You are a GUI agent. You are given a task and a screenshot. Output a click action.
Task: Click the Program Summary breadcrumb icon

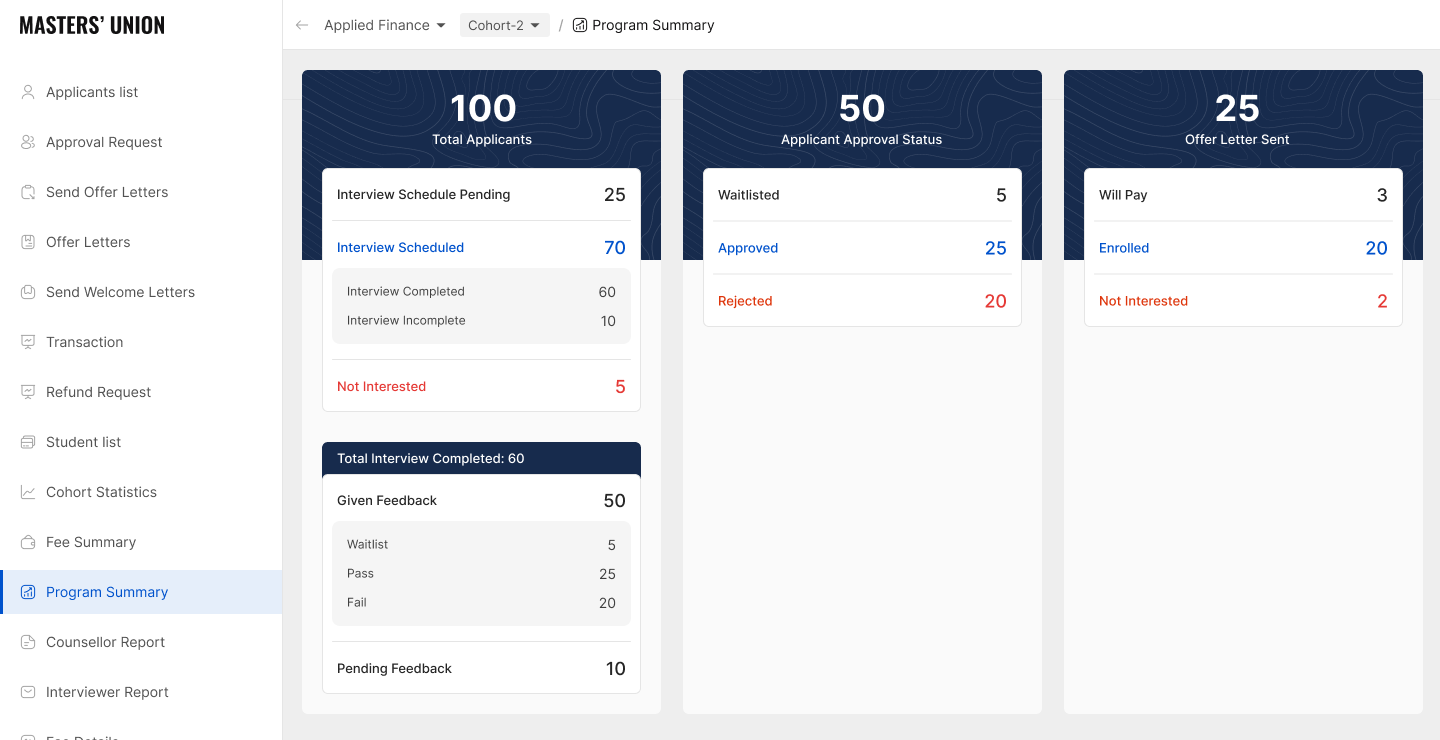point(580,25)
